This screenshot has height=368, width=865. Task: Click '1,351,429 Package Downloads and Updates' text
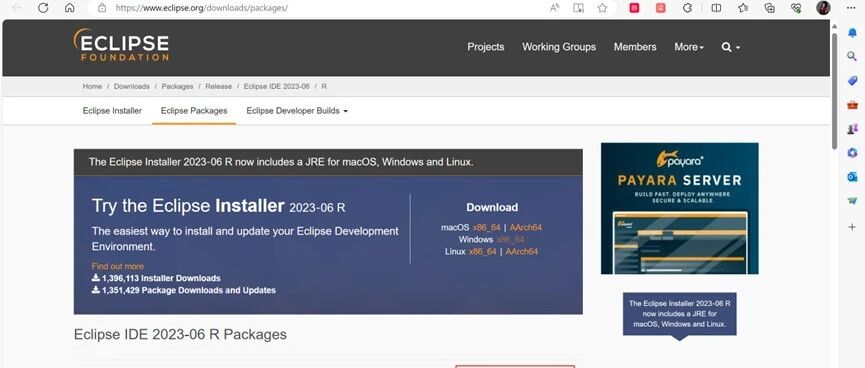189,290
